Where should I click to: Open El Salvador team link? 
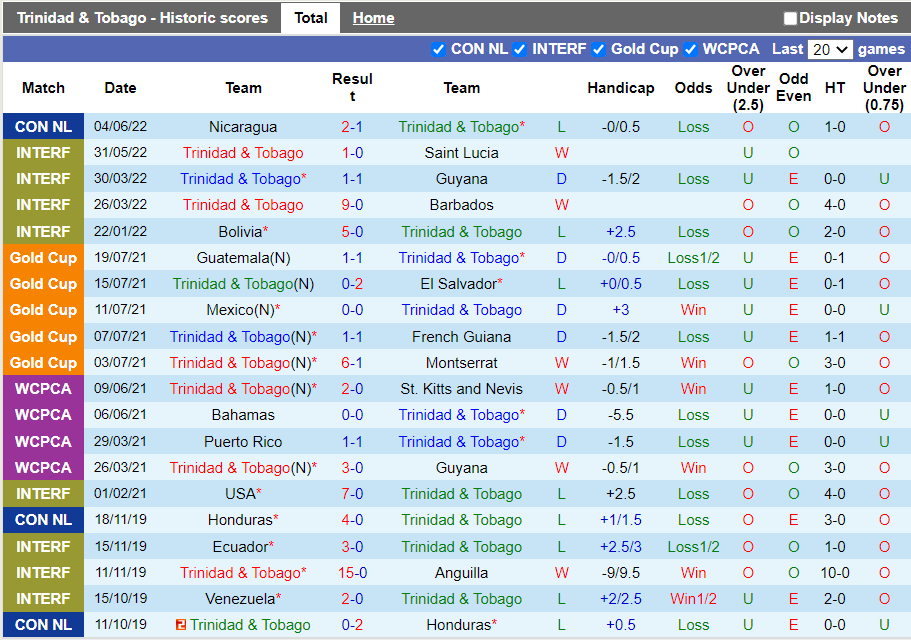click(x=459, y=284)
